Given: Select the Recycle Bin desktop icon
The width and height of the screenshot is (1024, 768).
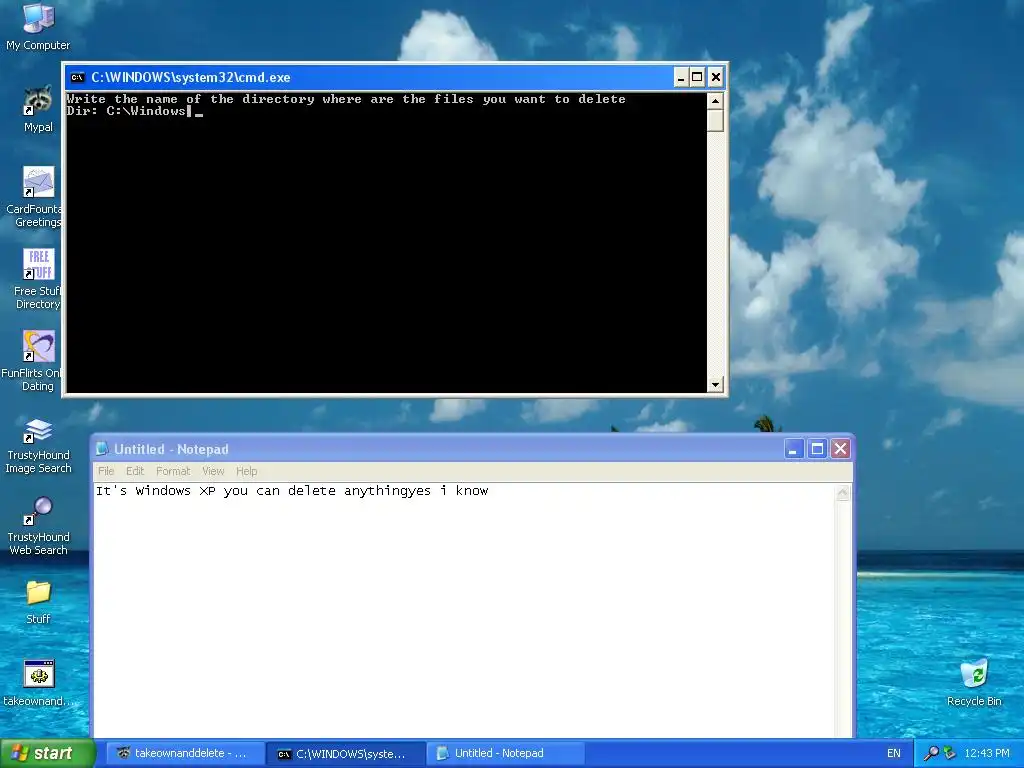Looking at the screenshot, I should click(x=974, y=684).
